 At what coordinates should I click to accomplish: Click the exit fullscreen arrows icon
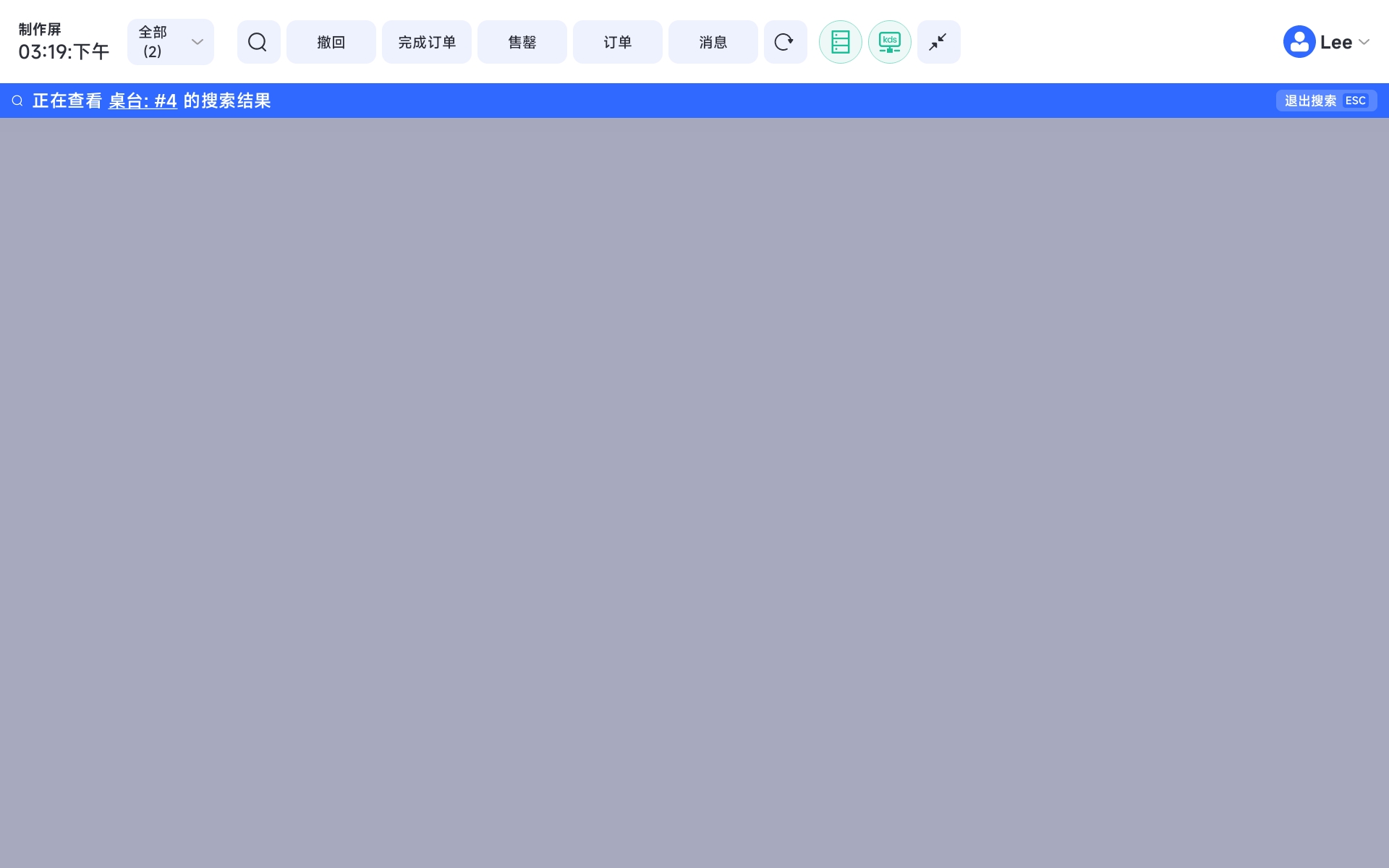coord(938,42)
